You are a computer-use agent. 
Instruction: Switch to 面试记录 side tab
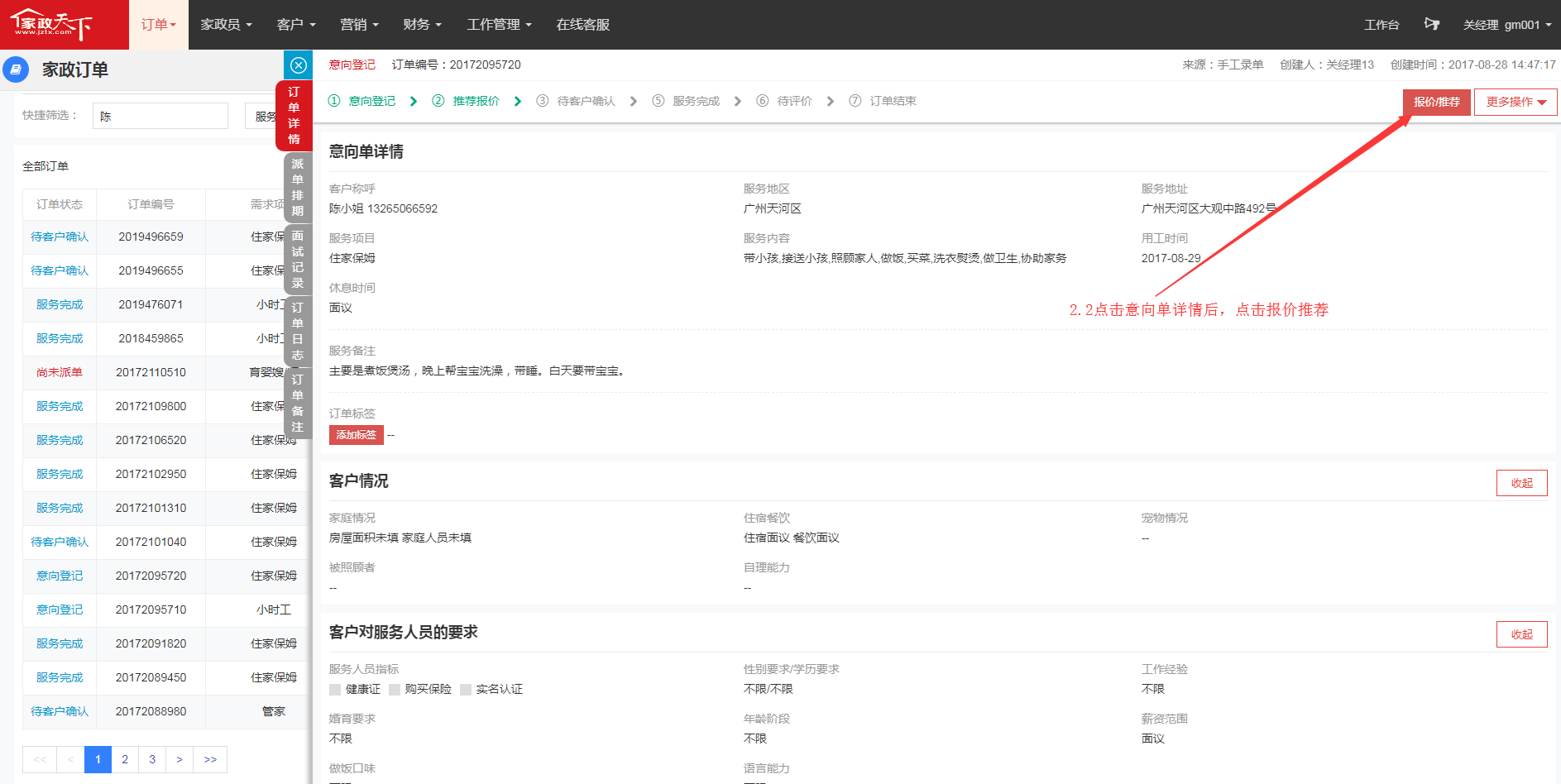click(298, 260)
